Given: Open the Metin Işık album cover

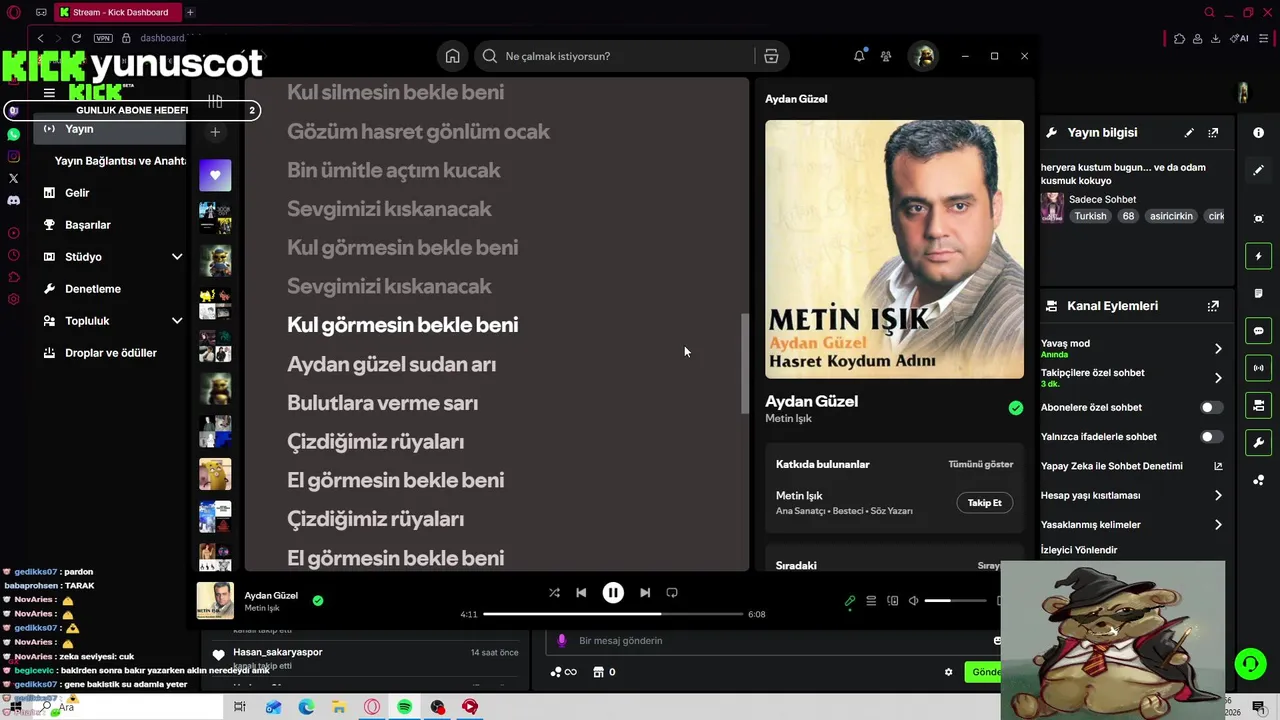Looking at the screenshot, I should coord(894,249).
